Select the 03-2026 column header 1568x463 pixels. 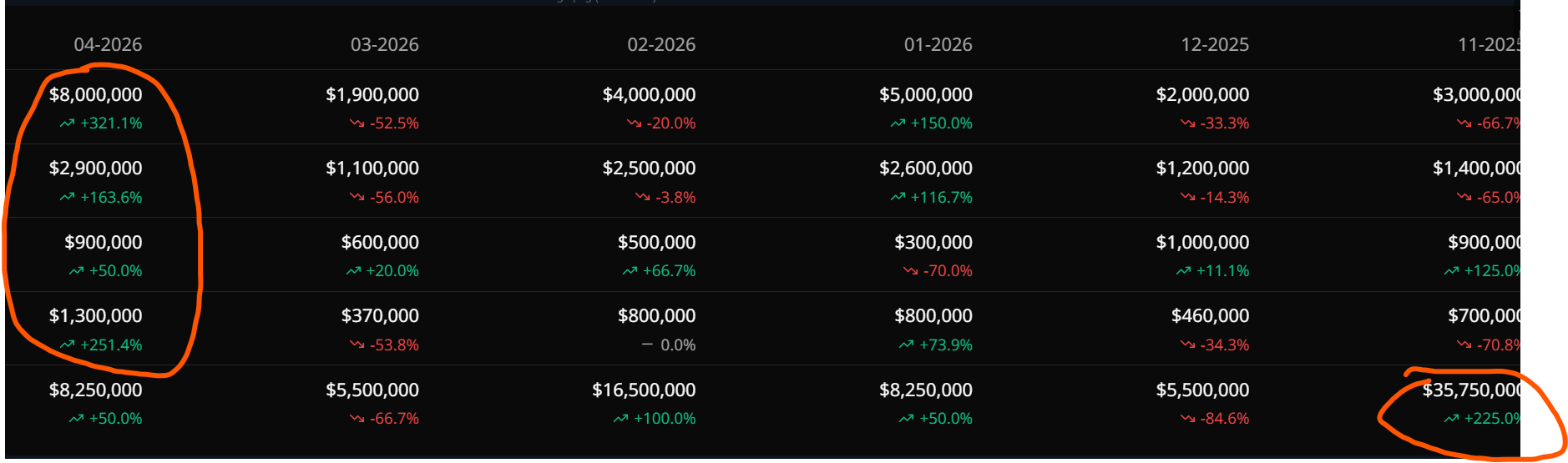[x=385, y=44]
